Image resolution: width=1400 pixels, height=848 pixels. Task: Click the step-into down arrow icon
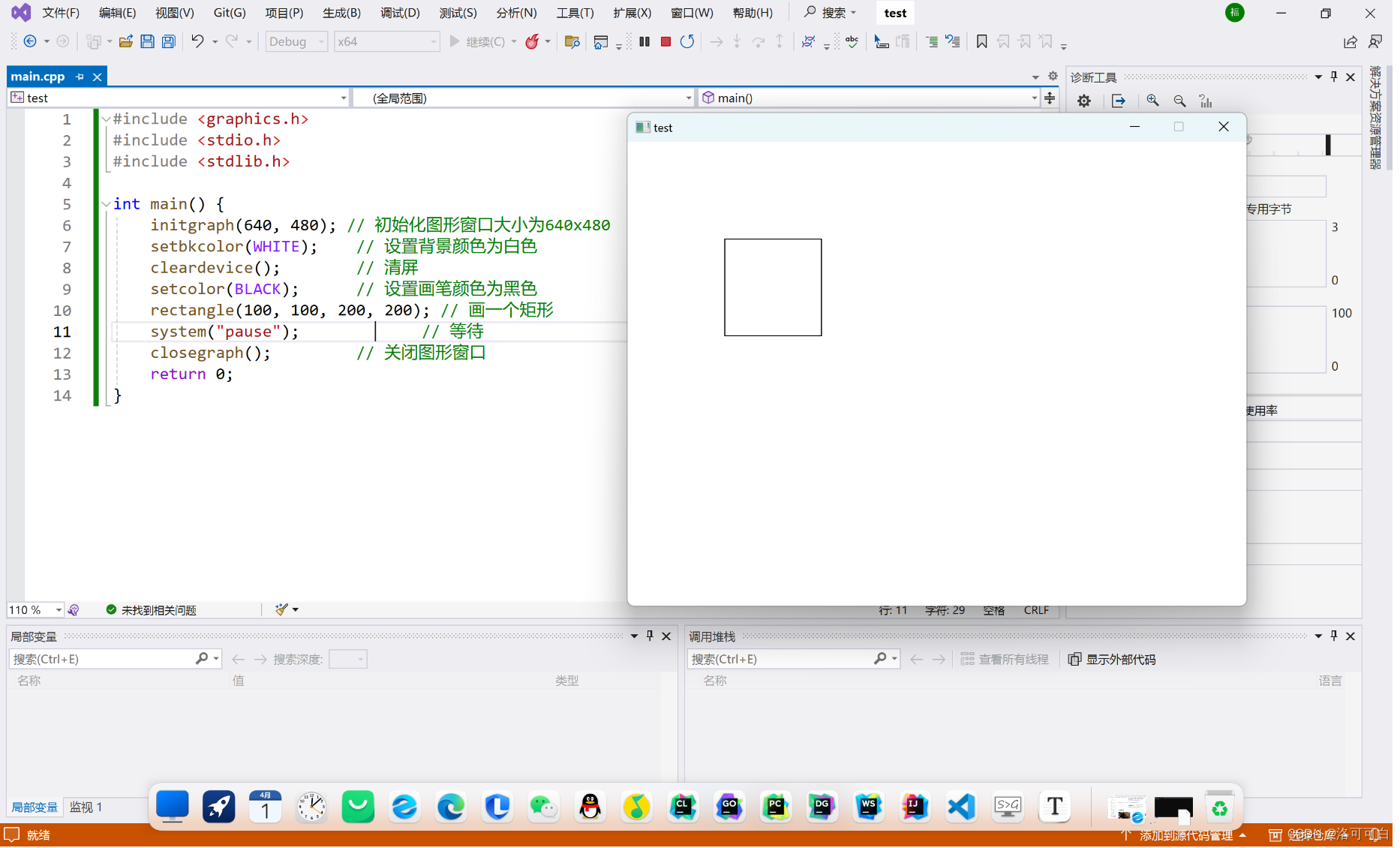[x=738, y=41]
